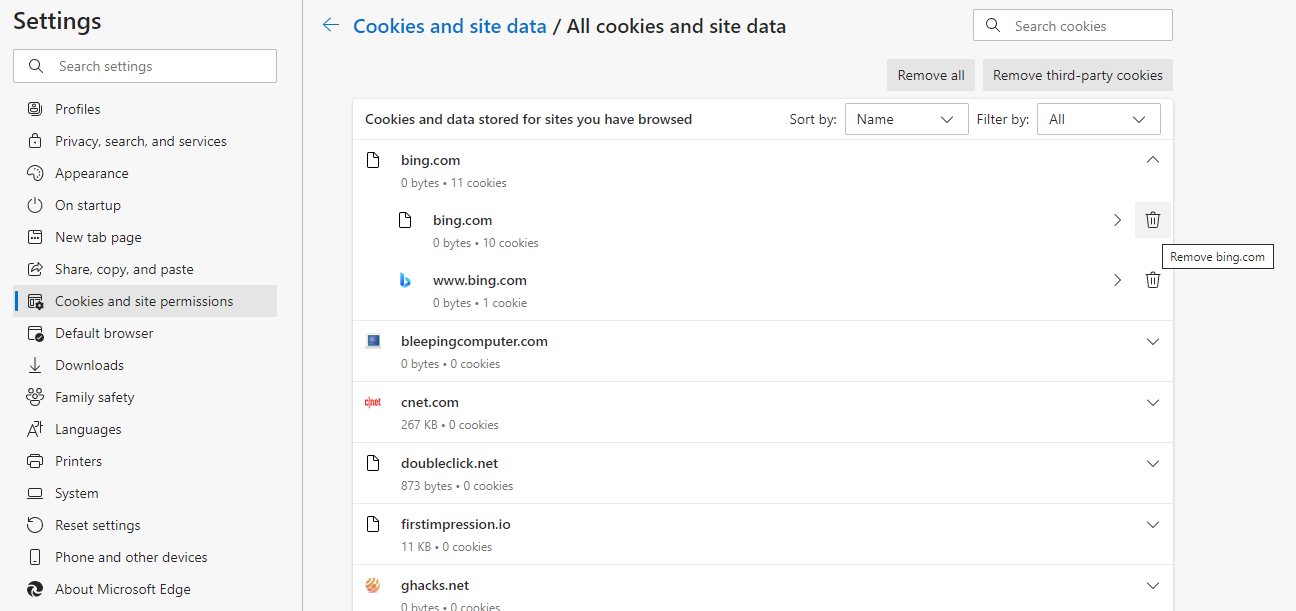This screenshot has width=1296, height=611.
Task: Click the Profiles sidebar icon
Action: 35,109
